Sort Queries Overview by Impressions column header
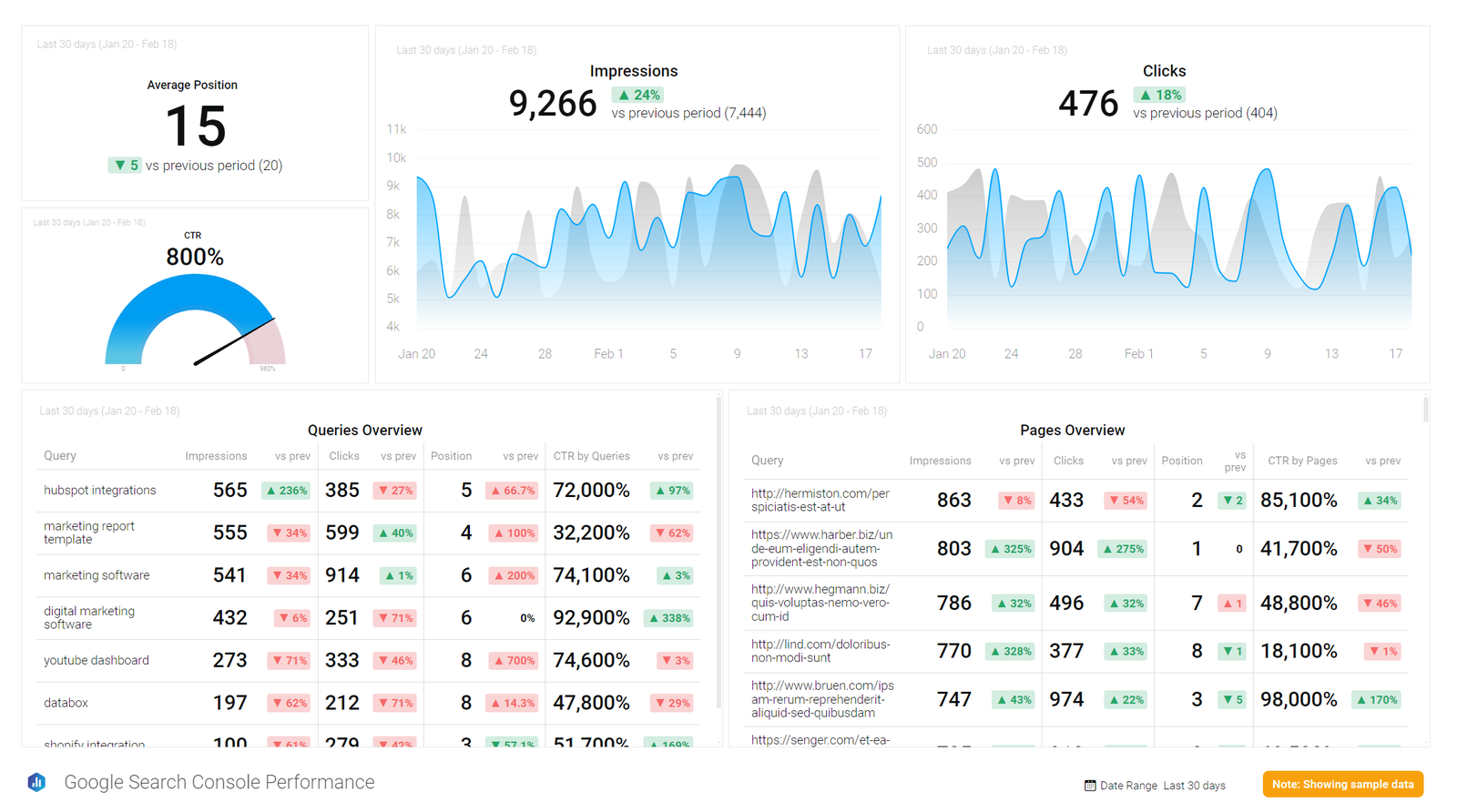Screen dimensions: 1457x812 click(216, 456)
